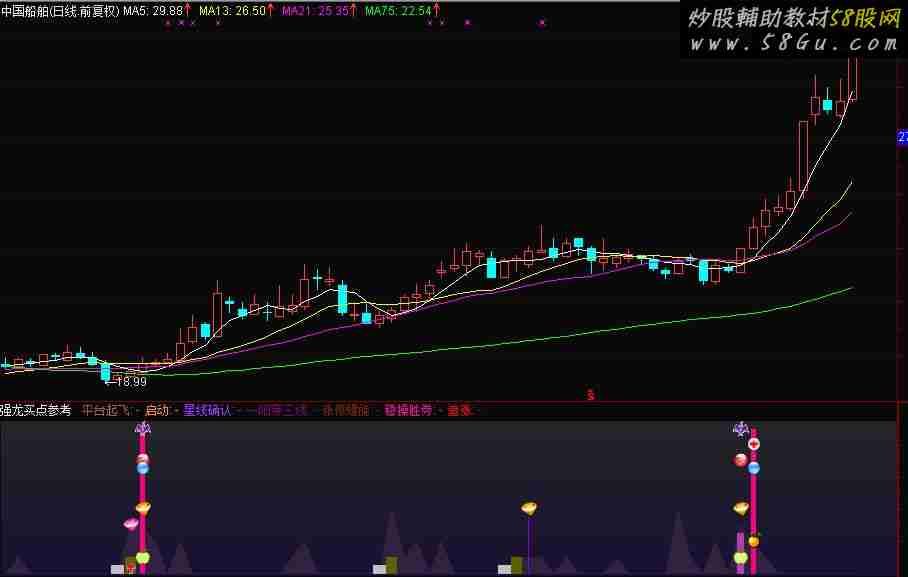Screen dimensions: 908x577
Task: Click the red ball icon on right signal
Action: click(x=741, y=461)
